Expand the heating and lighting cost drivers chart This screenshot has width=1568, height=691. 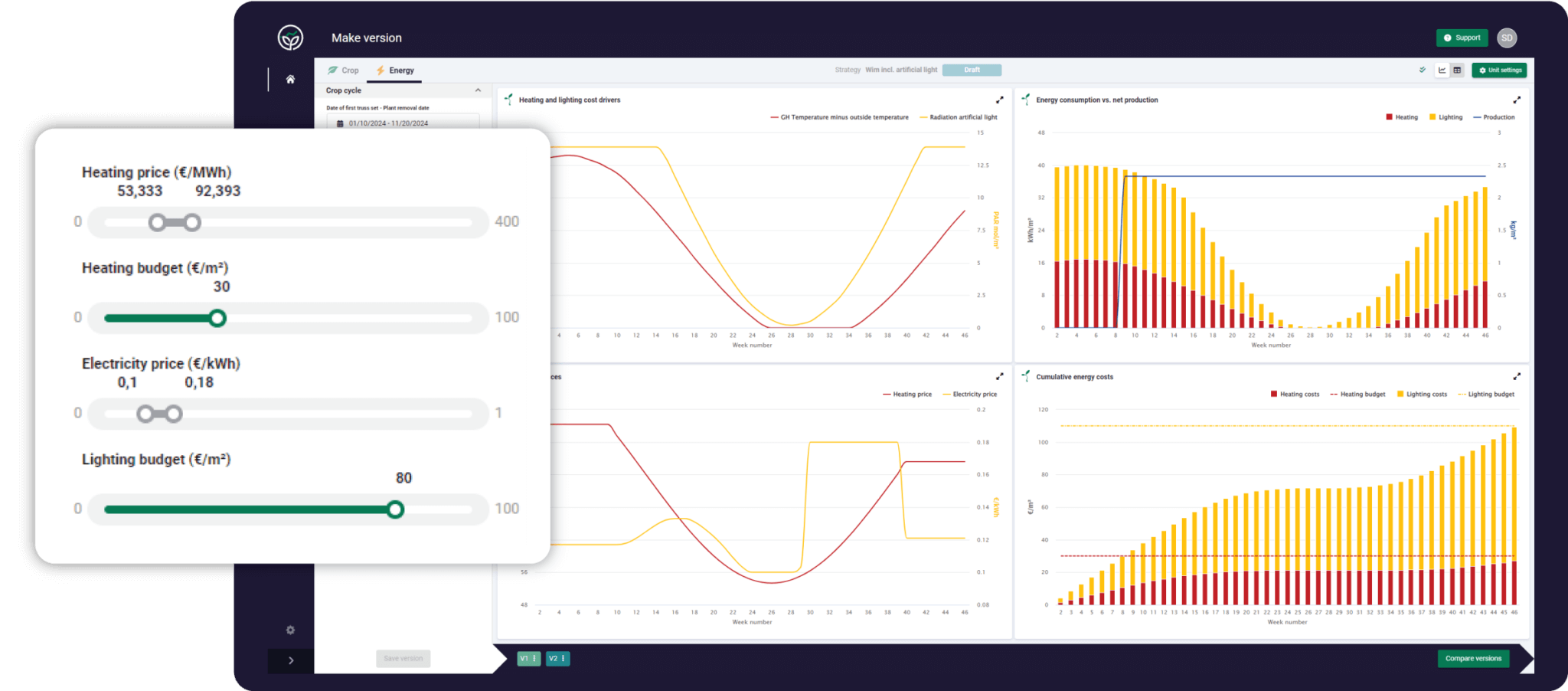coord(999,100)
